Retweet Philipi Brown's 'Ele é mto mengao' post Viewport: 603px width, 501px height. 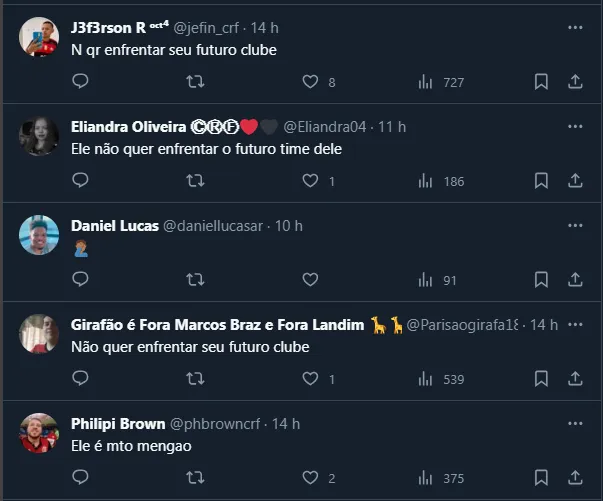tap(196, 478)
